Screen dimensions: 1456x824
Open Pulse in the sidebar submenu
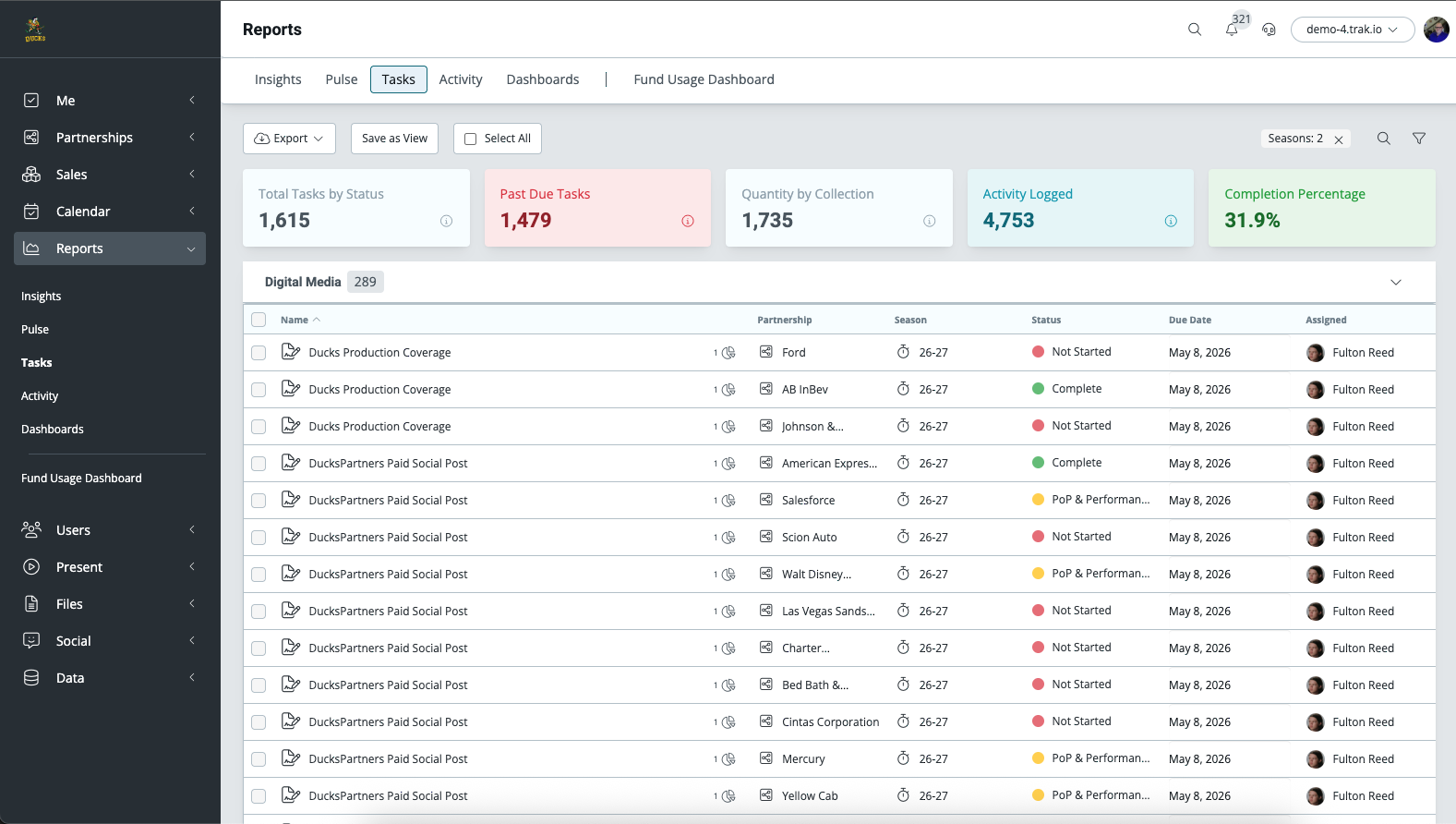(x=35, y=330)
